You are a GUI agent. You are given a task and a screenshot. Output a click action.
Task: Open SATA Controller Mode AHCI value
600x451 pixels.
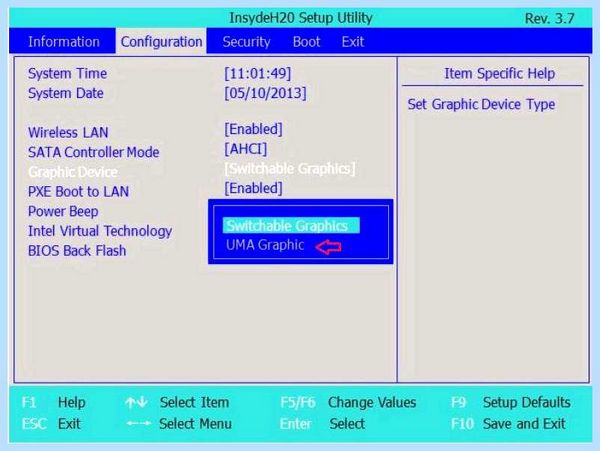(x=246, y=149)
